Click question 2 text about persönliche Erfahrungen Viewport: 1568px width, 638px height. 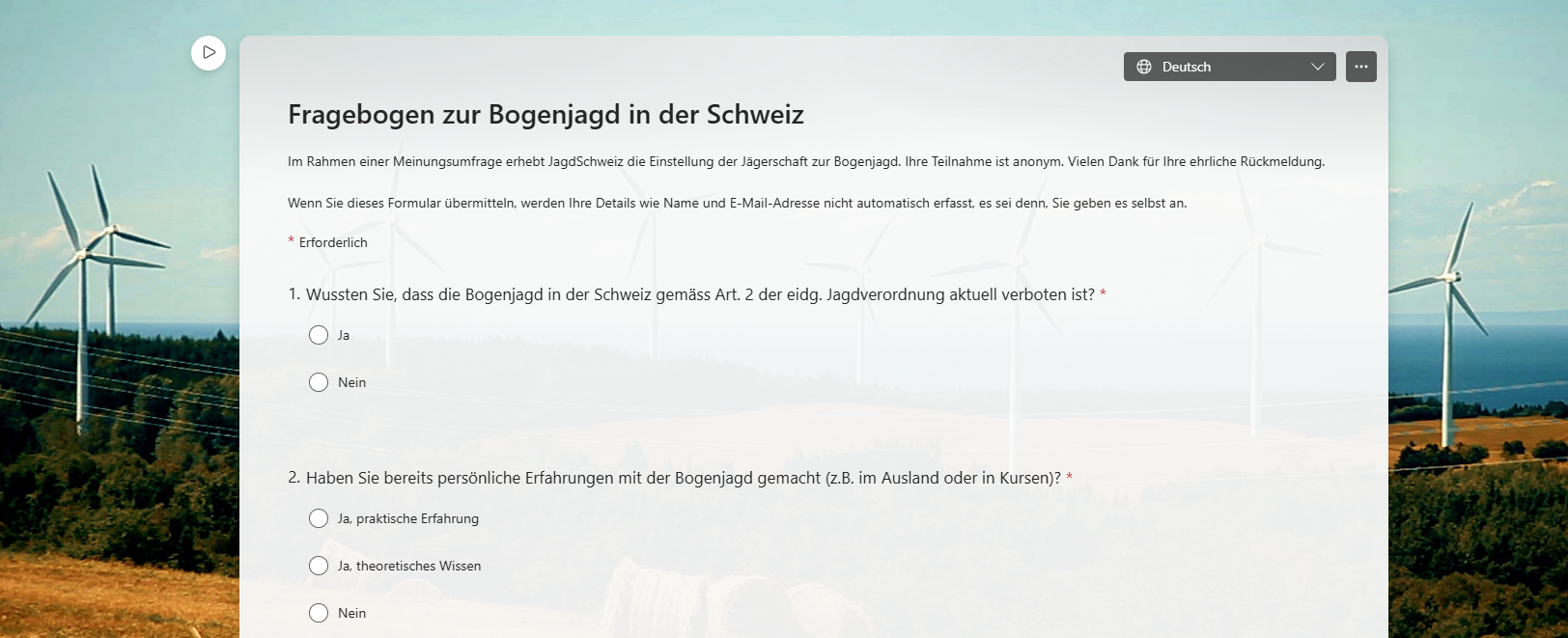[x=683, y=478]
